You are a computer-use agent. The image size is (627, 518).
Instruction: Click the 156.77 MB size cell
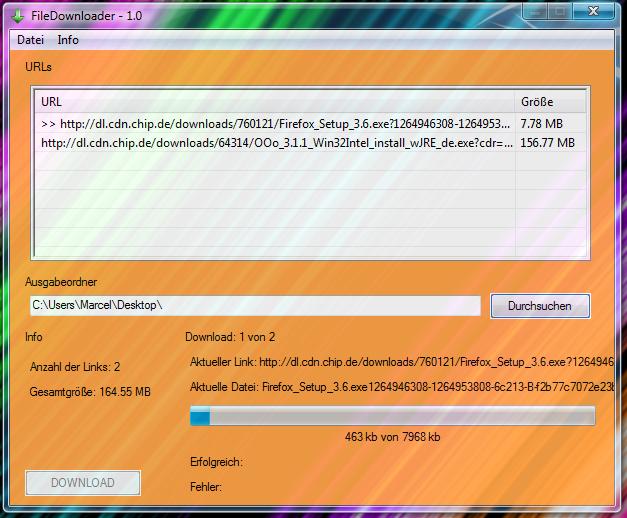coord(549,143)
